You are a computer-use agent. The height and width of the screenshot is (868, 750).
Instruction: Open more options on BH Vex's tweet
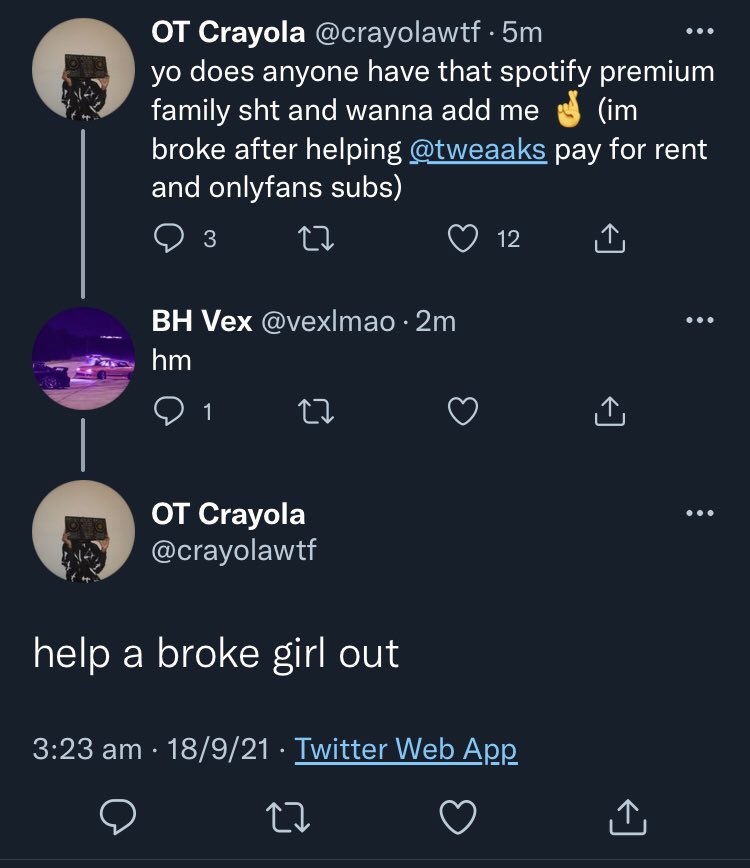point(699,321)
